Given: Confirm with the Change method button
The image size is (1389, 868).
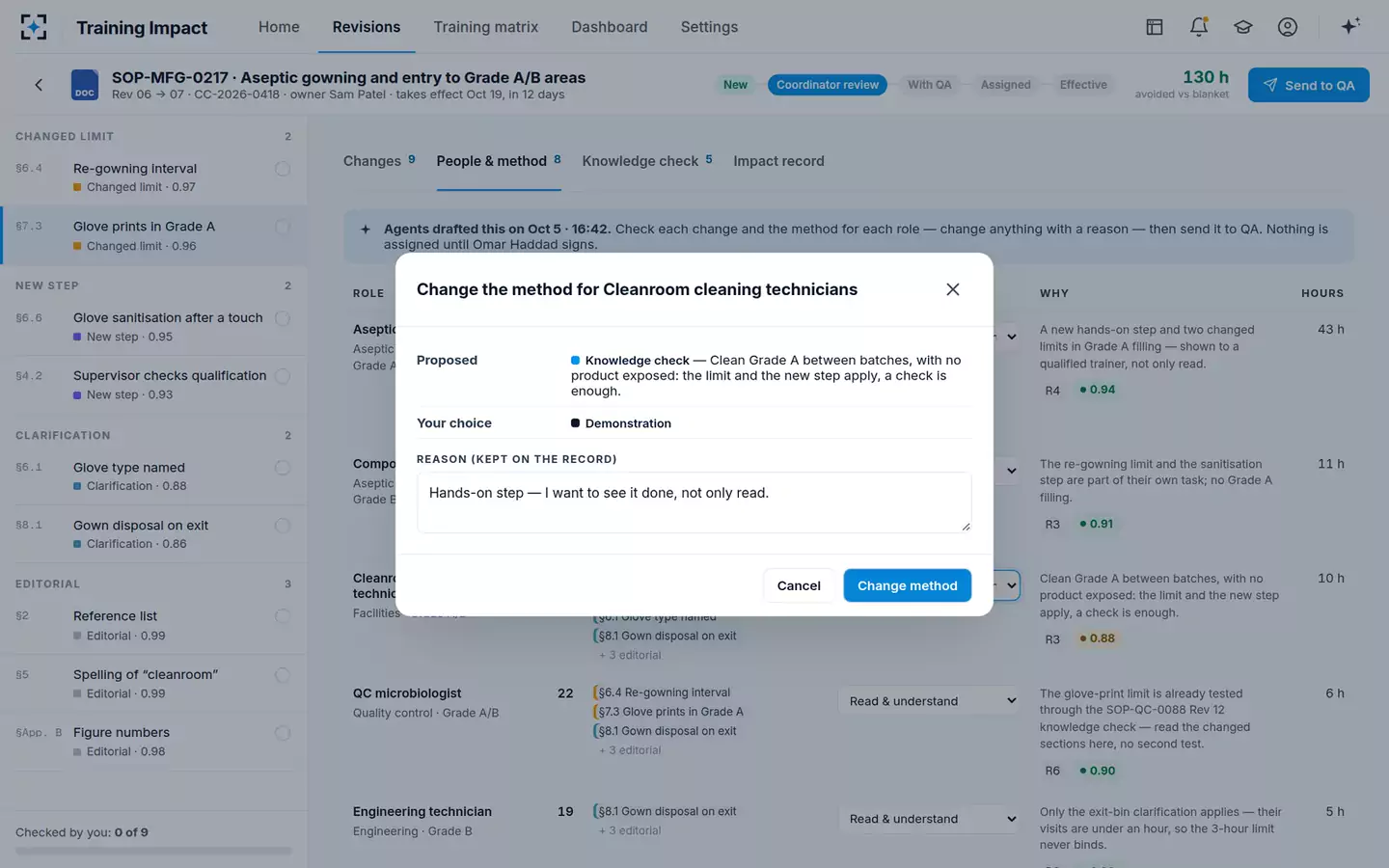Looking at the screenshot, I should pyautogui.click(x=908, y=585).
